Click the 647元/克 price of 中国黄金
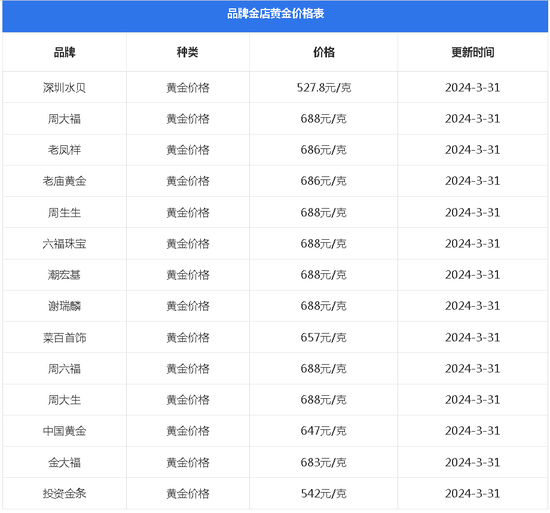 coord(324,431)
